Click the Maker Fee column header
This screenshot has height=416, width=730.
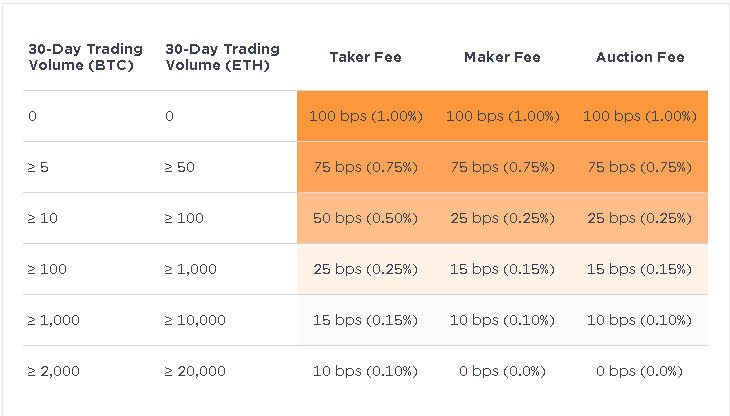[x=502, y=57]
